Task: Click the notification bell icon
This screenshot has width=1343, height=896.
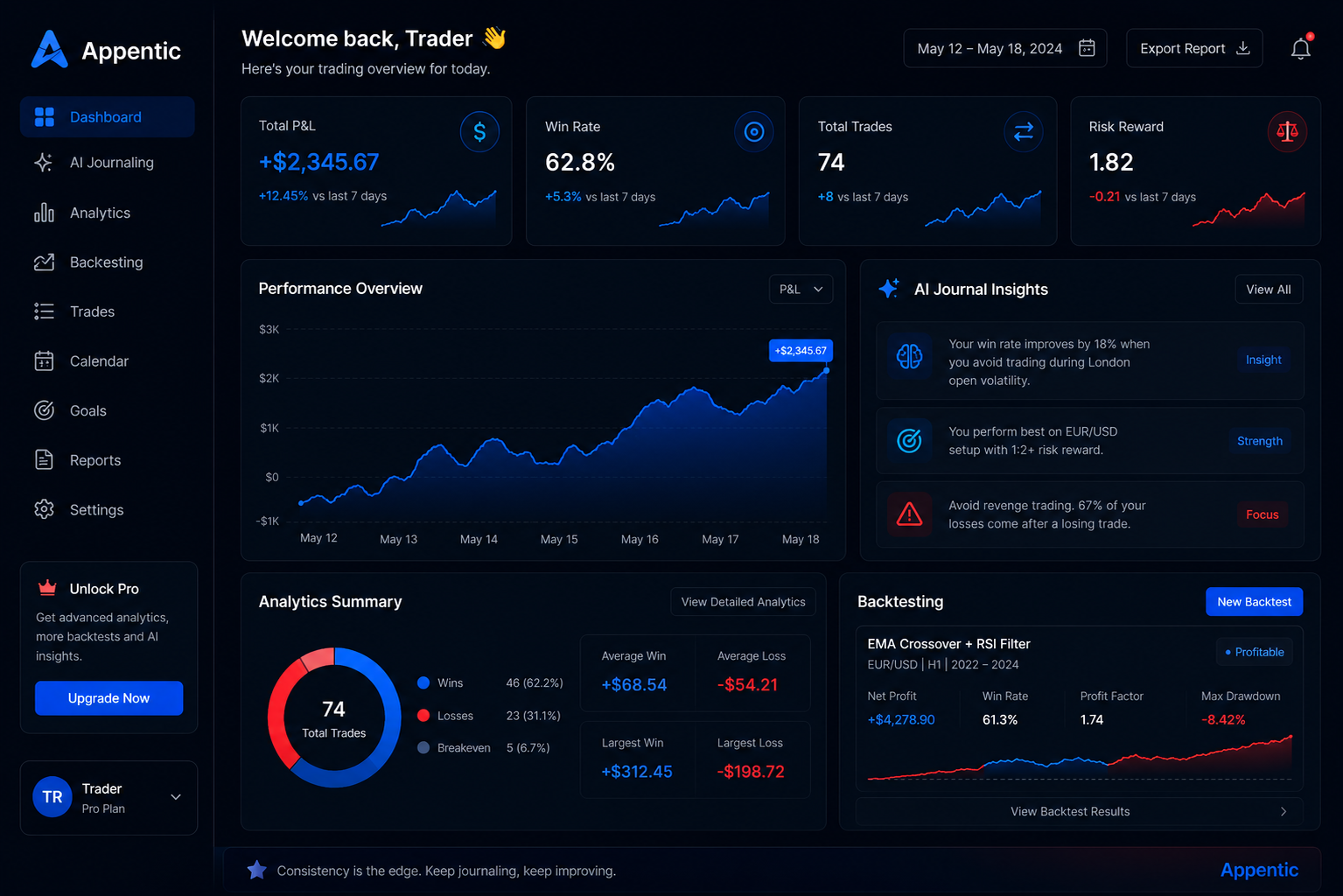Action: [1301, 48]
